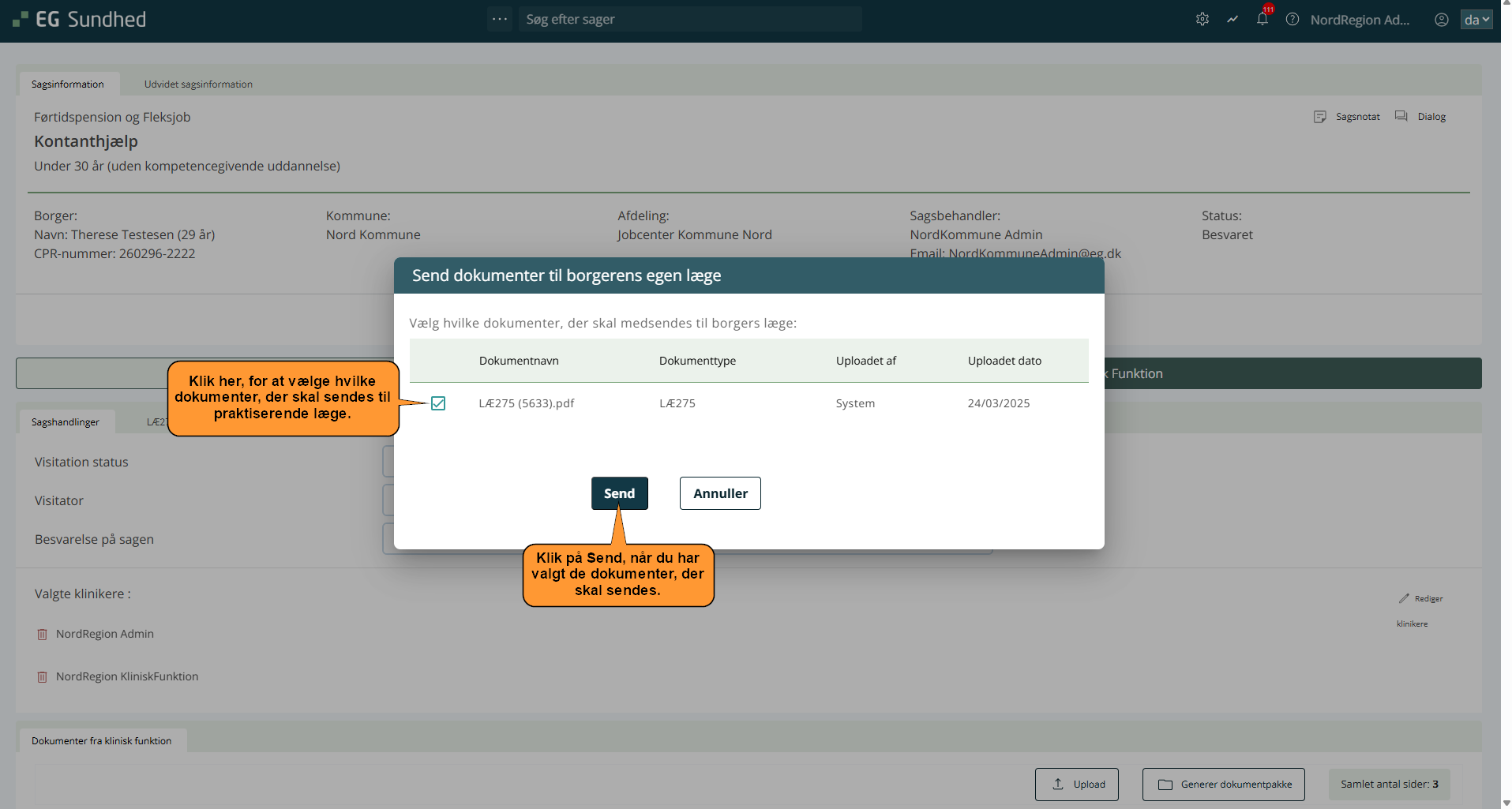Open Sagsnotat note icon

pyautogui.click(x=1319, y=117)
